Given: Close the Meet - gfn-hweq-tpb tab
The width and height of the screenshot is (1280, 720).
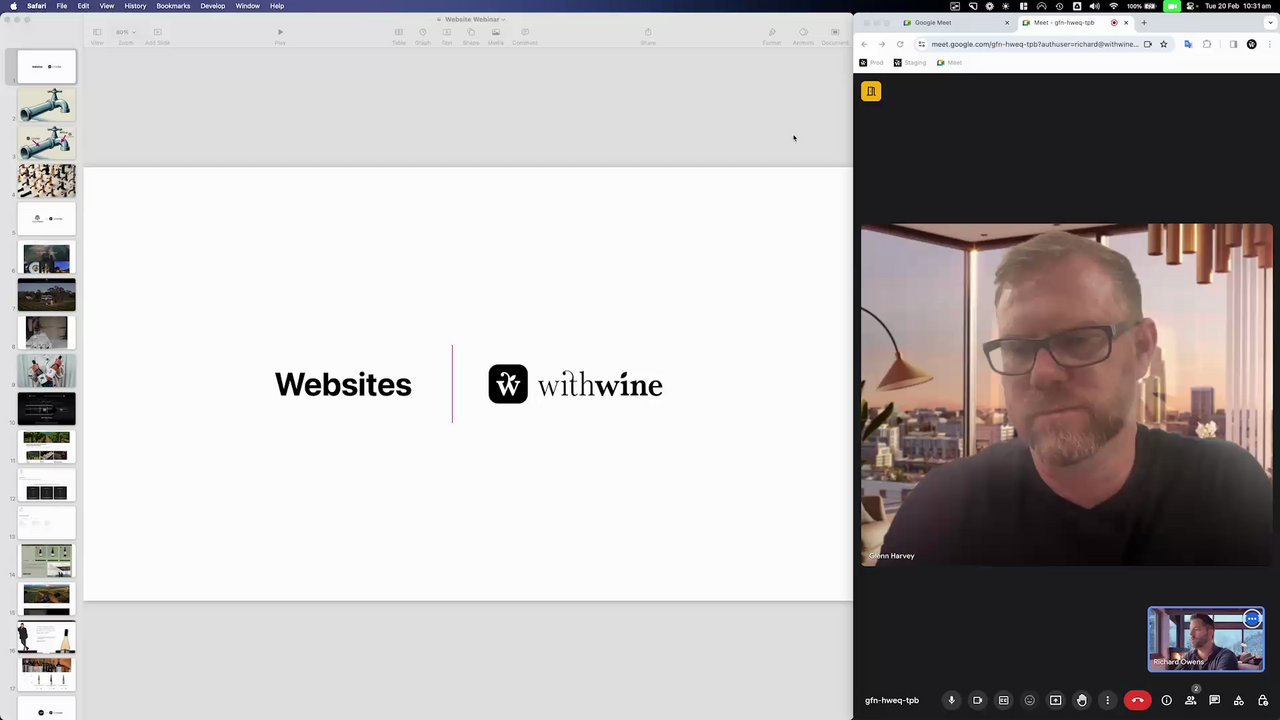Looking at the screenshot, I should [x=1126, y=22].
